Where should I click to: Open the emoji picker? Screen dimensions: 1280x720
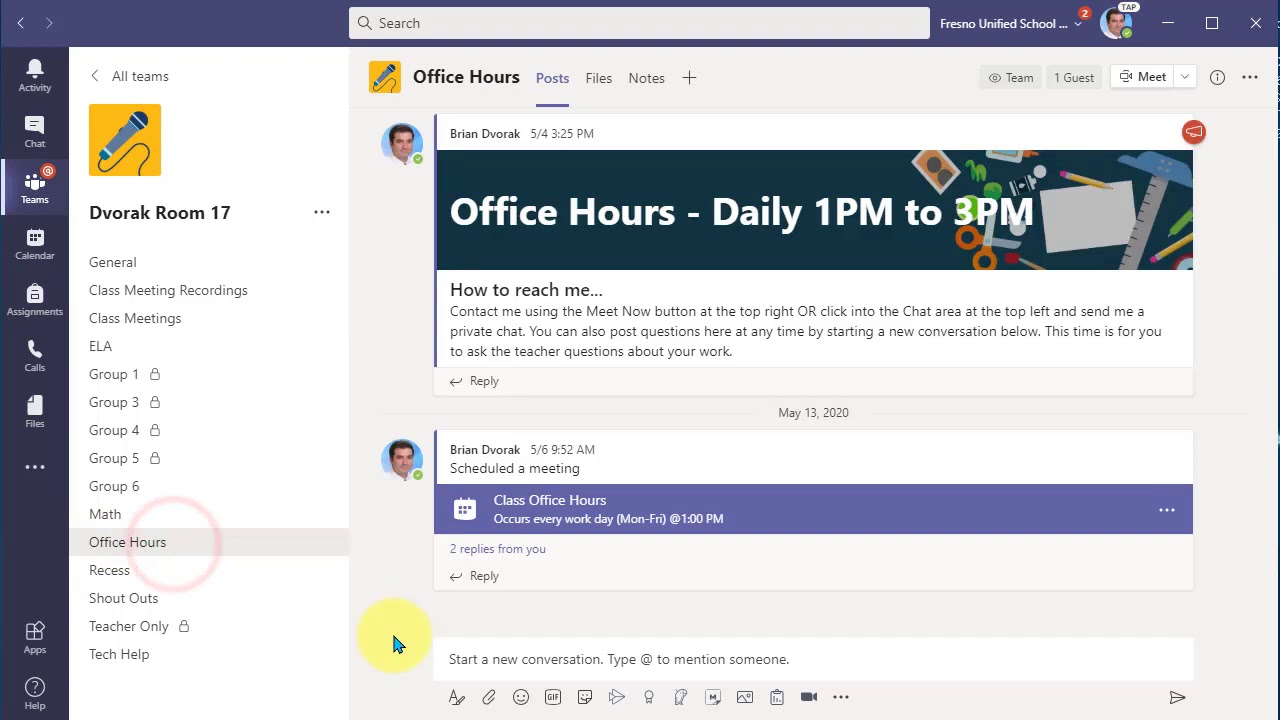521,697
